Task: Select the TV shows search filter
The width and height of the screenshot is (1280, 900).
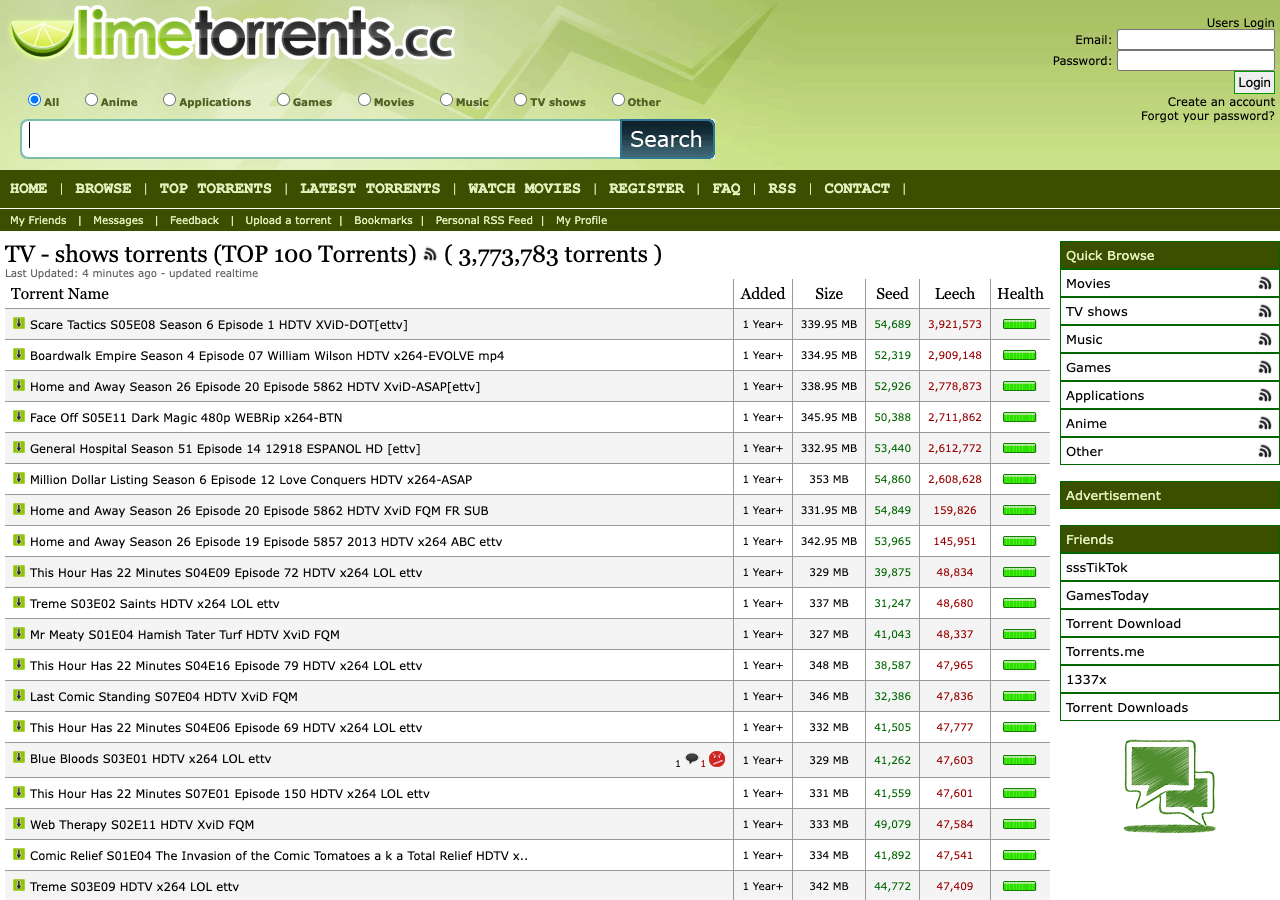Action: pos(520,99)
